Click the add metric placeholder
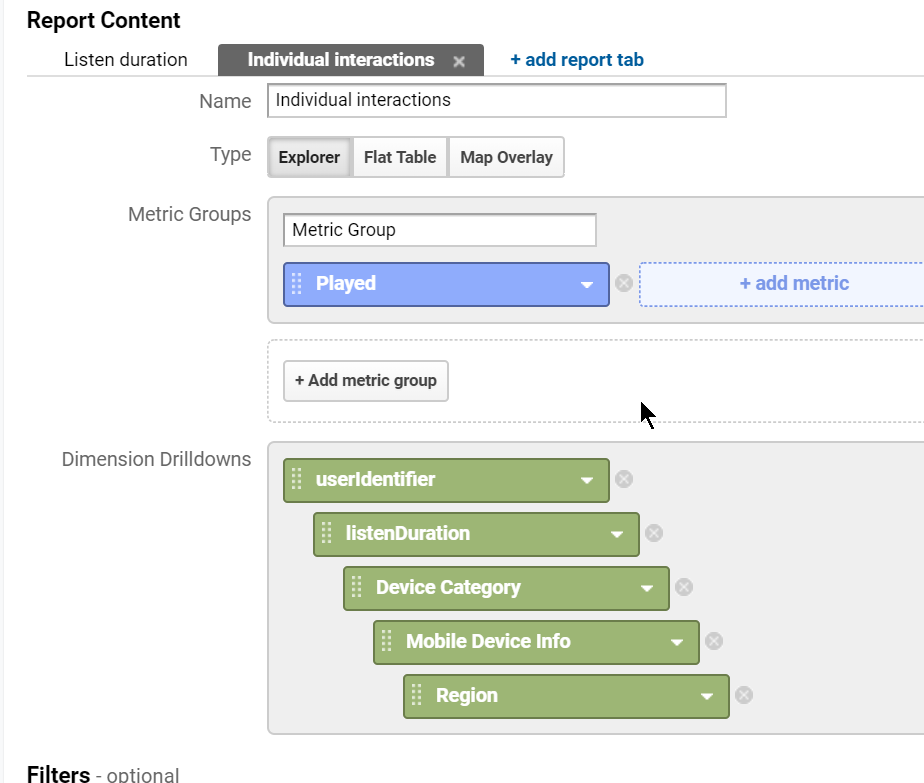Viewport: 924px width, 783px height. point(793,283)
